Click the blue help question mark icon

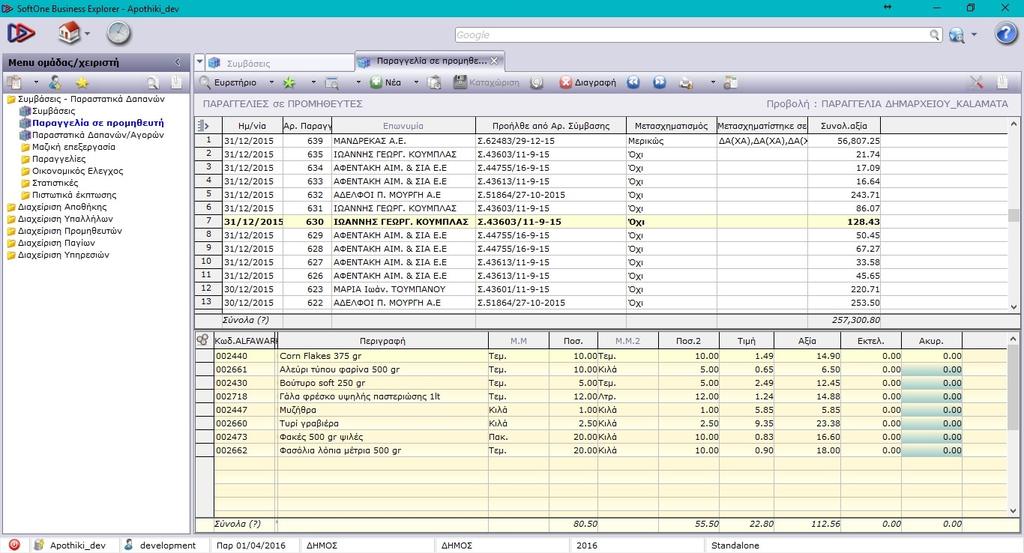coord(1006,33)
